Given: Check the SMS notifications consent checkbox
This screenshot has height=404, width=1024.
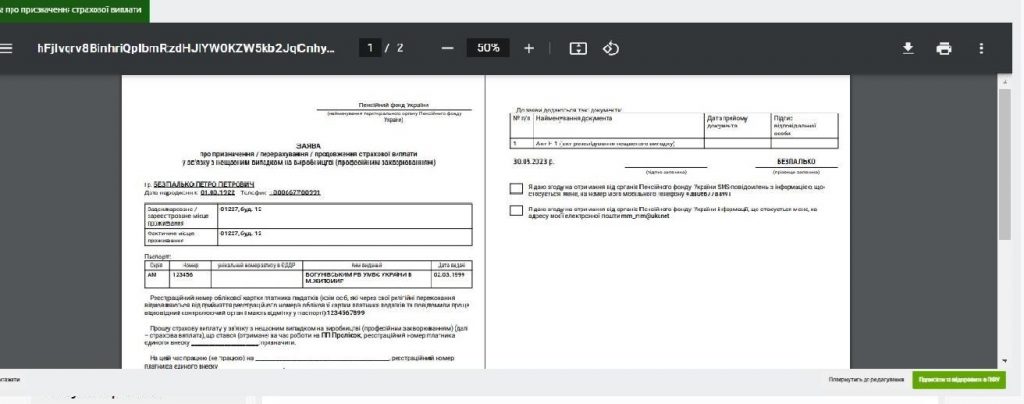Looking at the screenshot, I should click(x=515, y=188).
